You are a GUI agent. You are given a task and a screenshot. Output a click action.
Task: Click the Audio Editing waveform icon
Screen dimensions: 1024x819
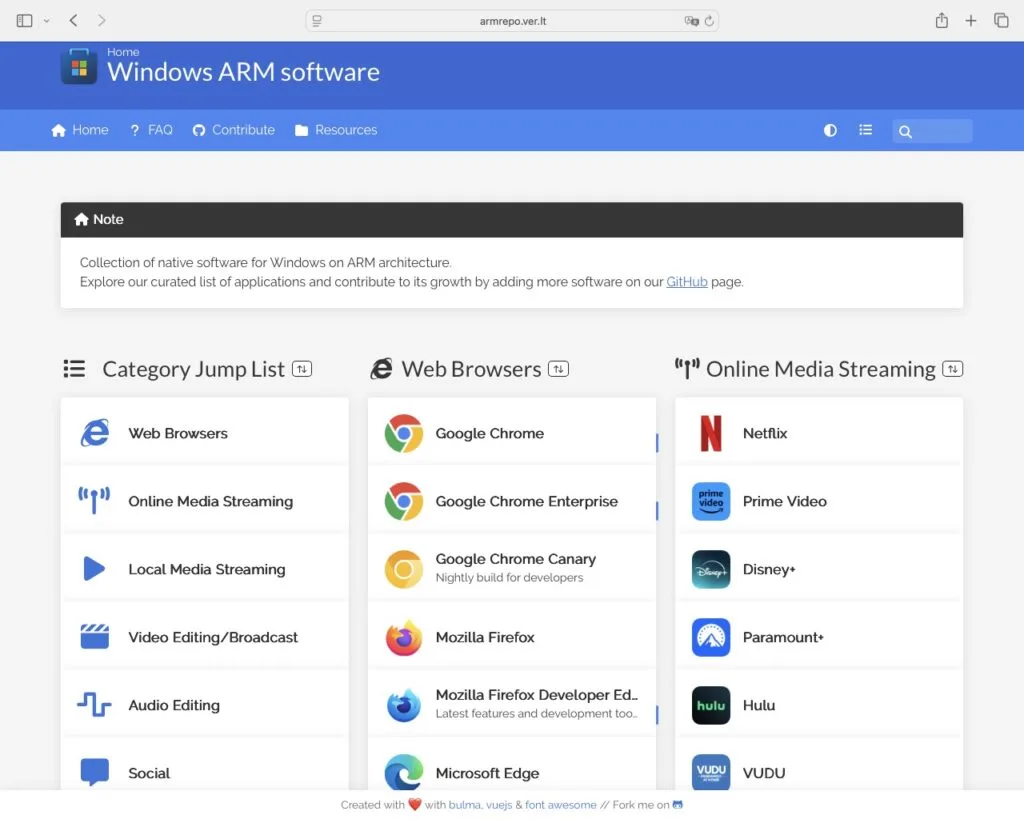coord(95,705)
